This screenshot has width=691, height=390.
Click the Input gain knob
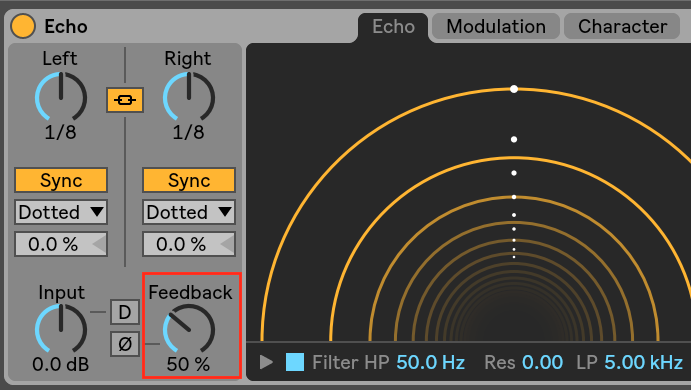(x=61, y=329)
